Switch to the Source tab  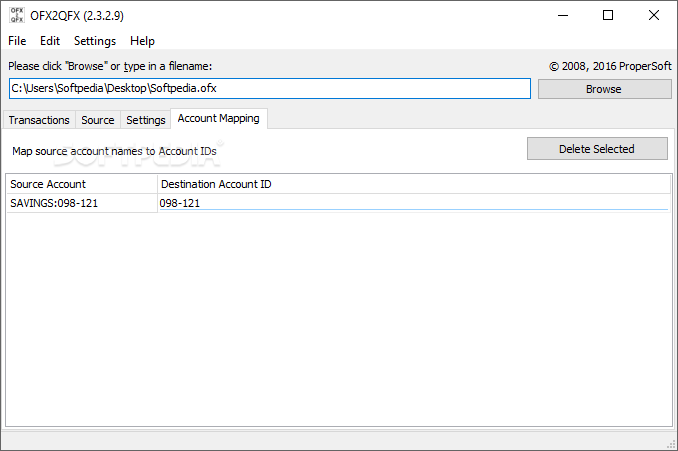98,120
